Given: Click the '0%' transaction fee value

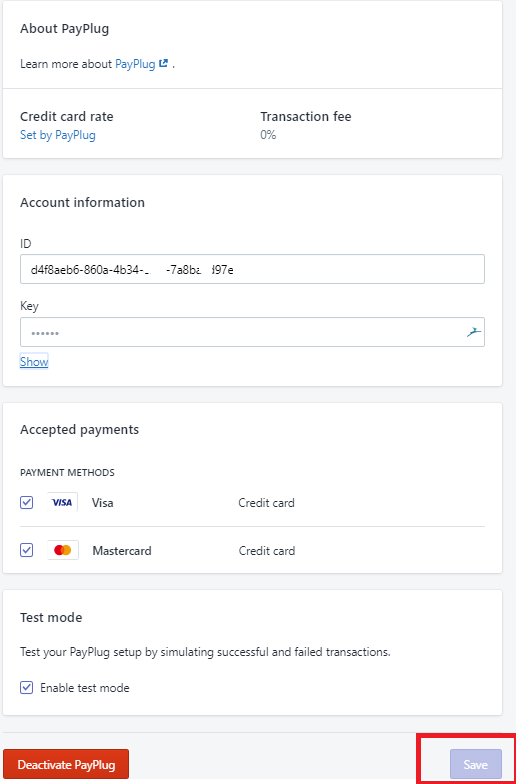Looking at the screenshot, I should 268,135.
